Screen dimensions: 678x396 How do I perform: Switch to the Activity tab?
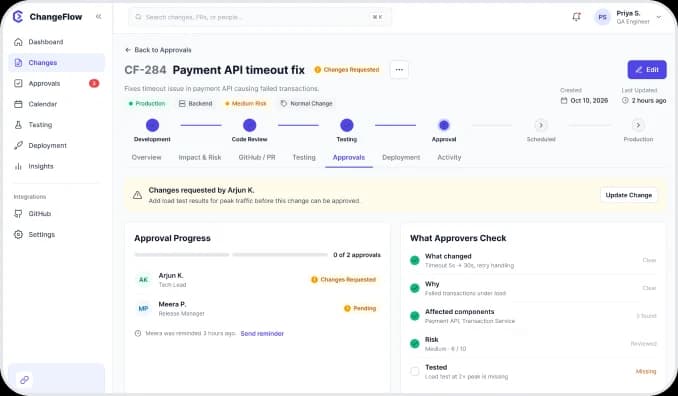pos(449,157)
